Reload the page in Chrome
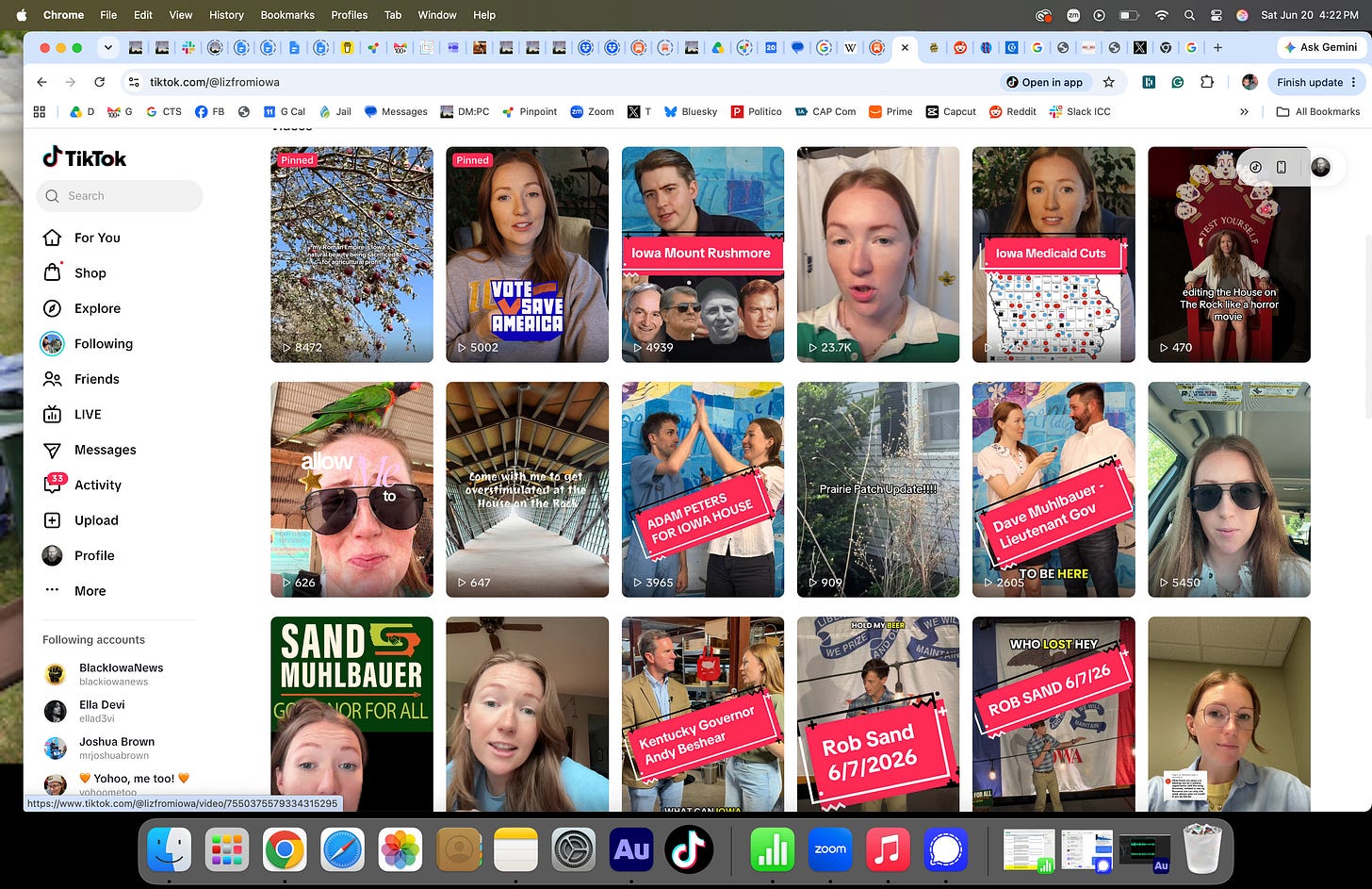The height and width of the screenshot is (889, 1372). coord(99,82)
